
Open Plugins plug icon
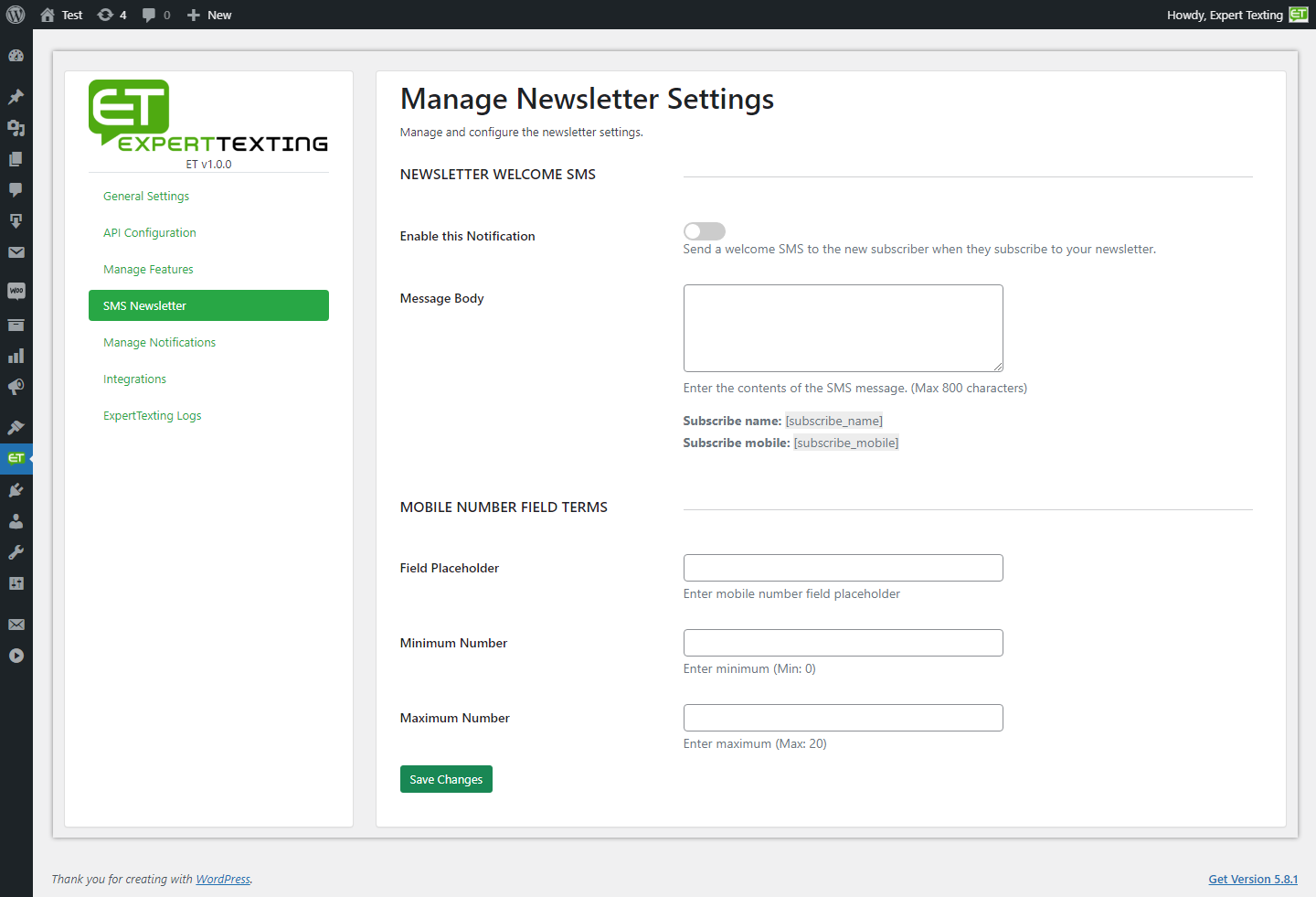(x=16, y=490)
